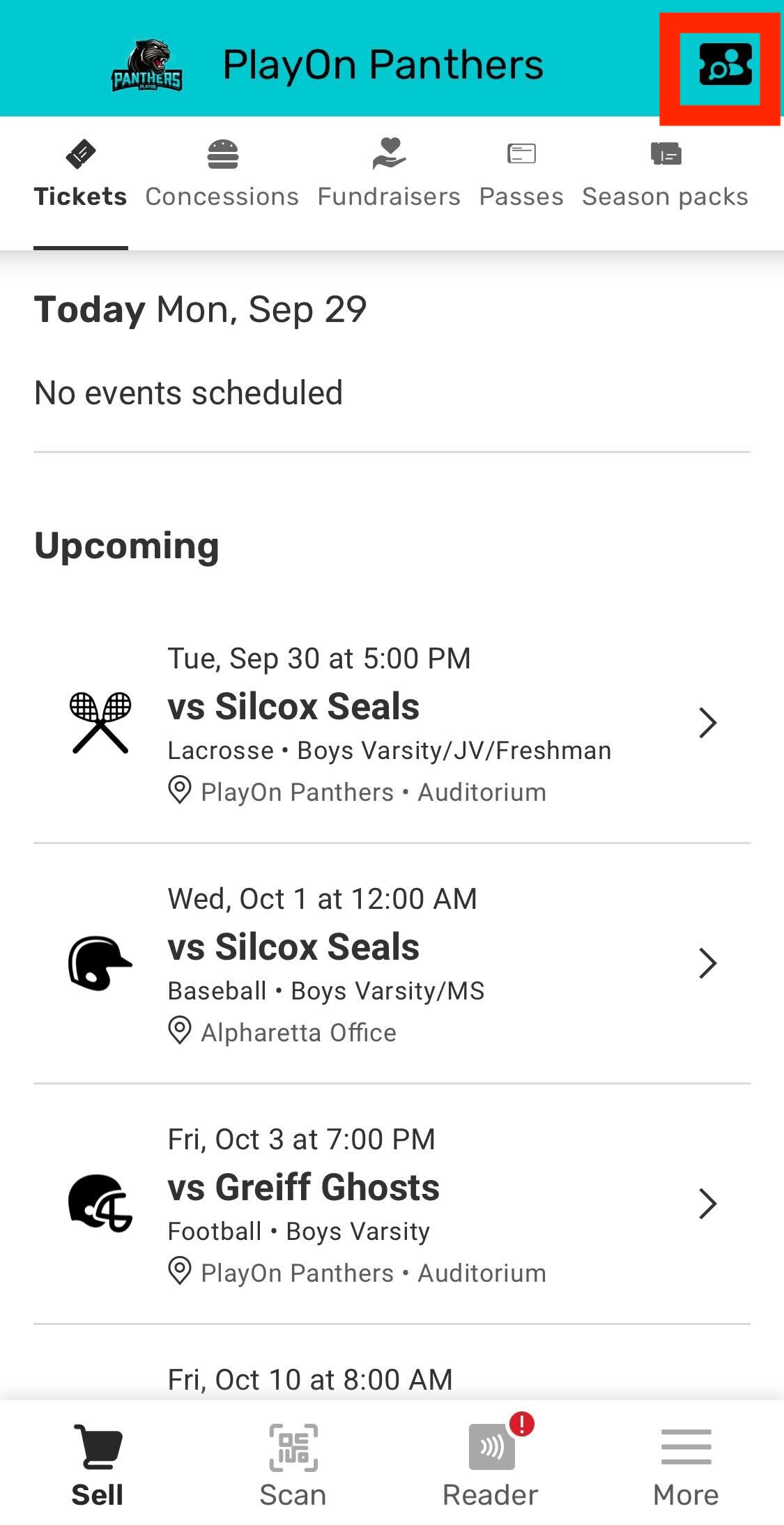Expand the Sep 30 Lacrosse event chevron
This screenshot has height=1525, width=784.
coord(707,723)
